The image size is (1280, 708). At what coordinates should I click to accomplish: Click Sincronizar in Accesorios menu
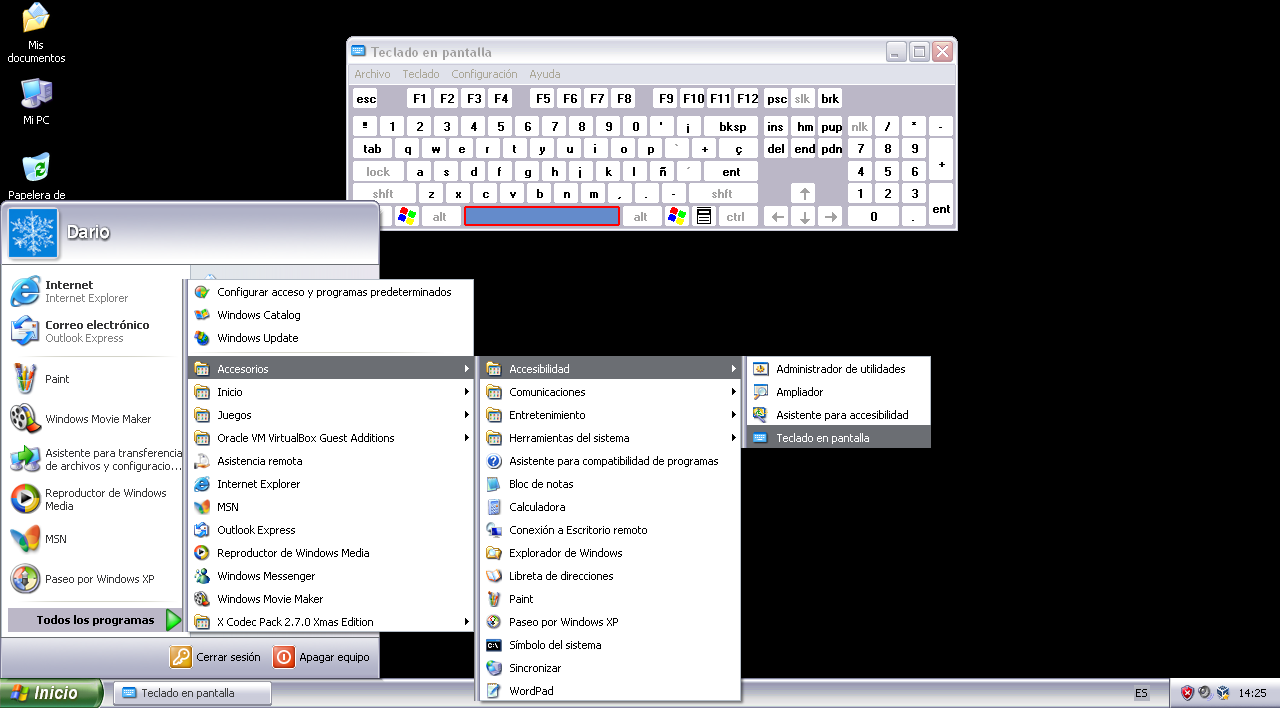[x=610, y=668]
